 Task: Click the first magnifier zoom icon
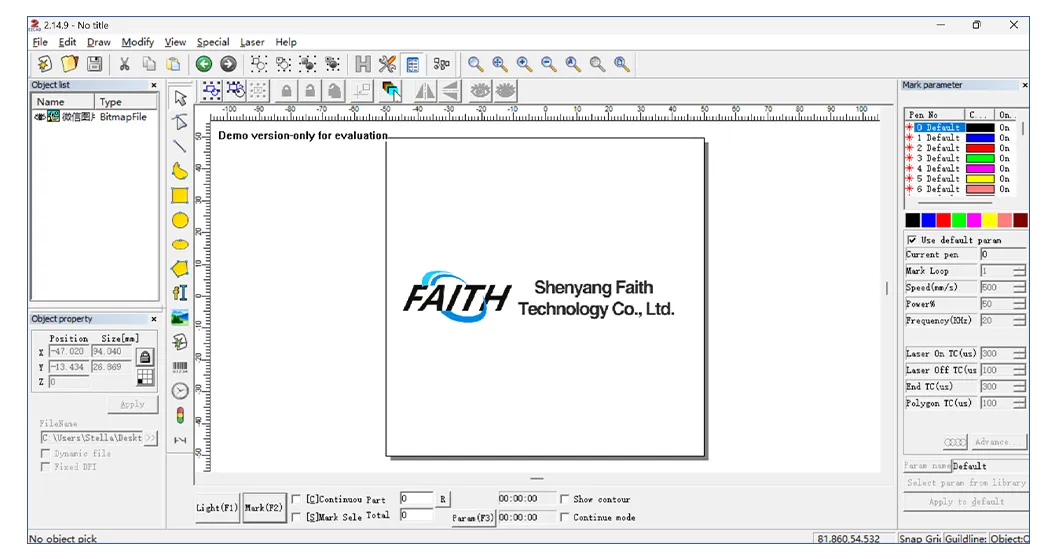475,64
